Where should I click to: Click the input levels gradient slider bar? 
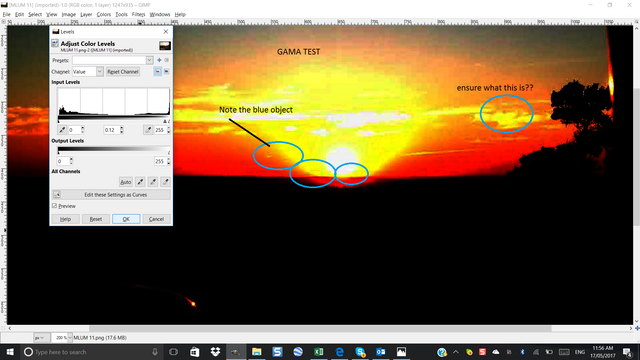(x=114, y=119)
